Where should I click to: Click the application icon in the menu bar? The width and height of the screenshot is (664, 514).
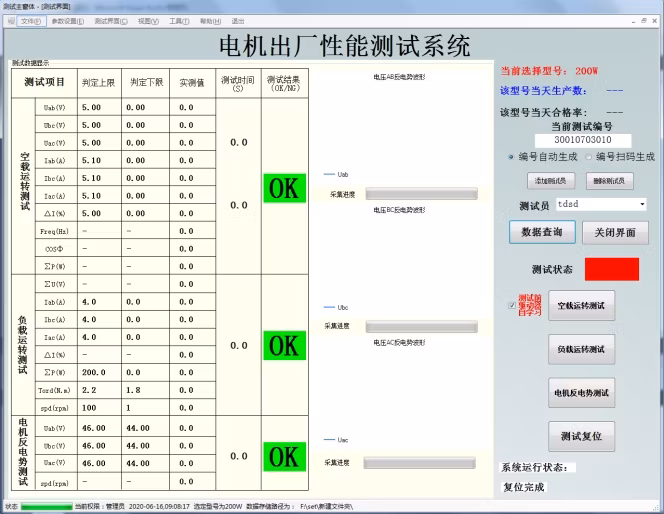(9, 20)
